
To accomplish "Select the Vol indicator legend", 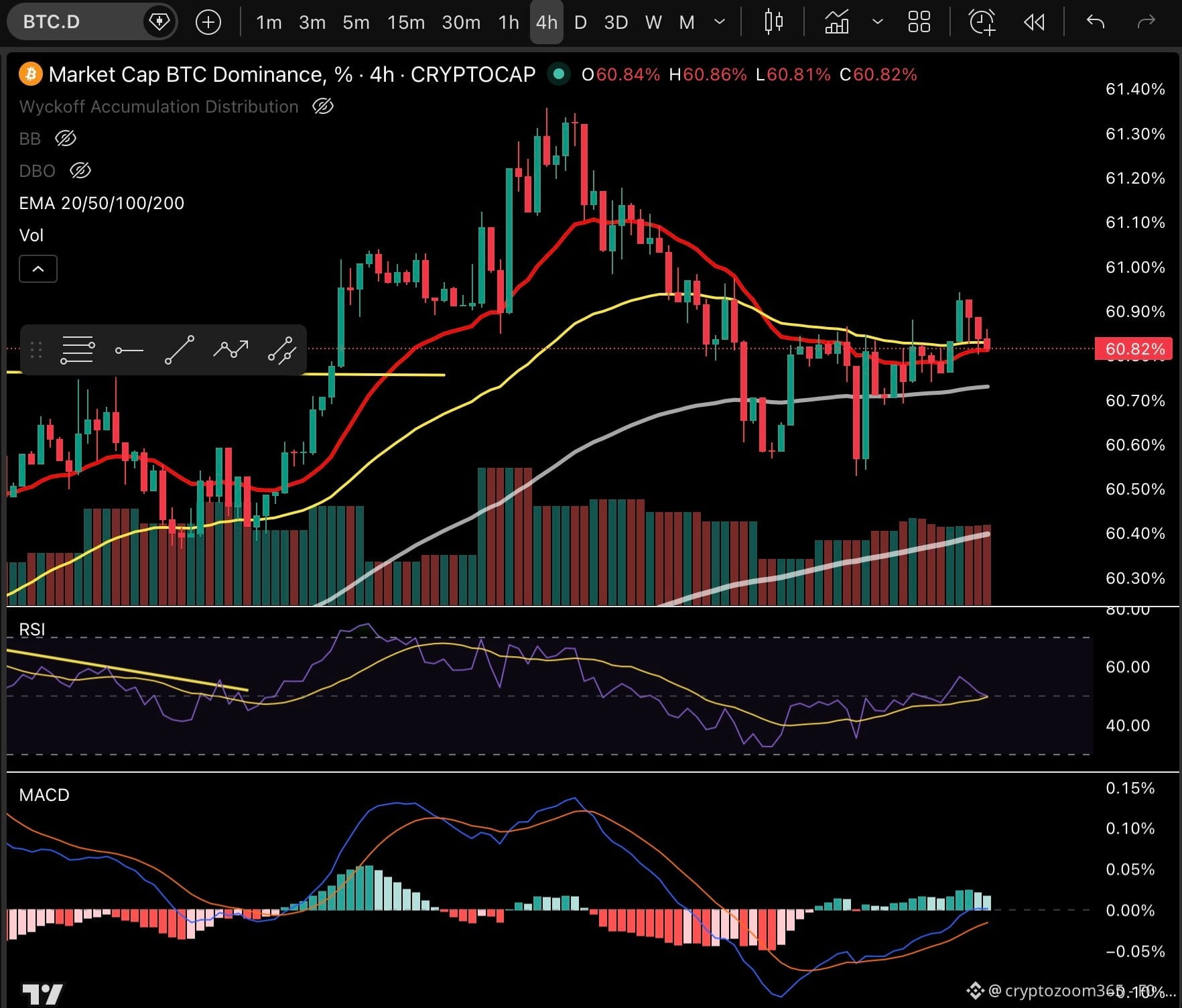I will pyautogui.click(x=31, y=235).
